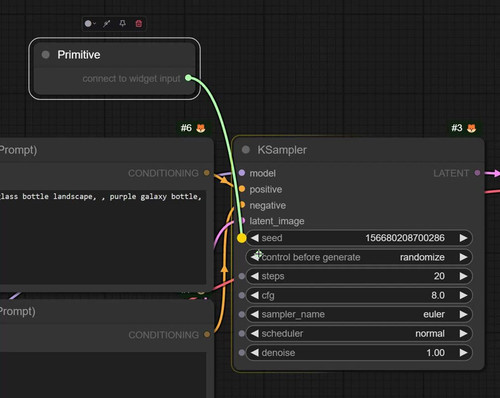
Task: Decrease seed with its left arrow
Action: coord(254,238)
